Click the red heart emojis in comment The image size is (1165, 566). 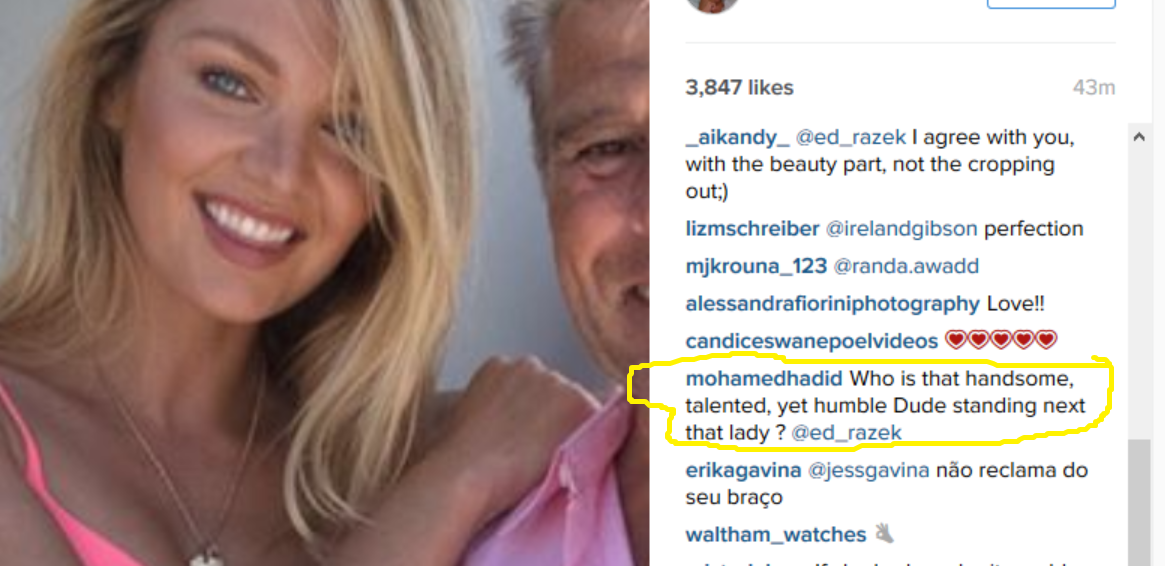[1001, 340]
